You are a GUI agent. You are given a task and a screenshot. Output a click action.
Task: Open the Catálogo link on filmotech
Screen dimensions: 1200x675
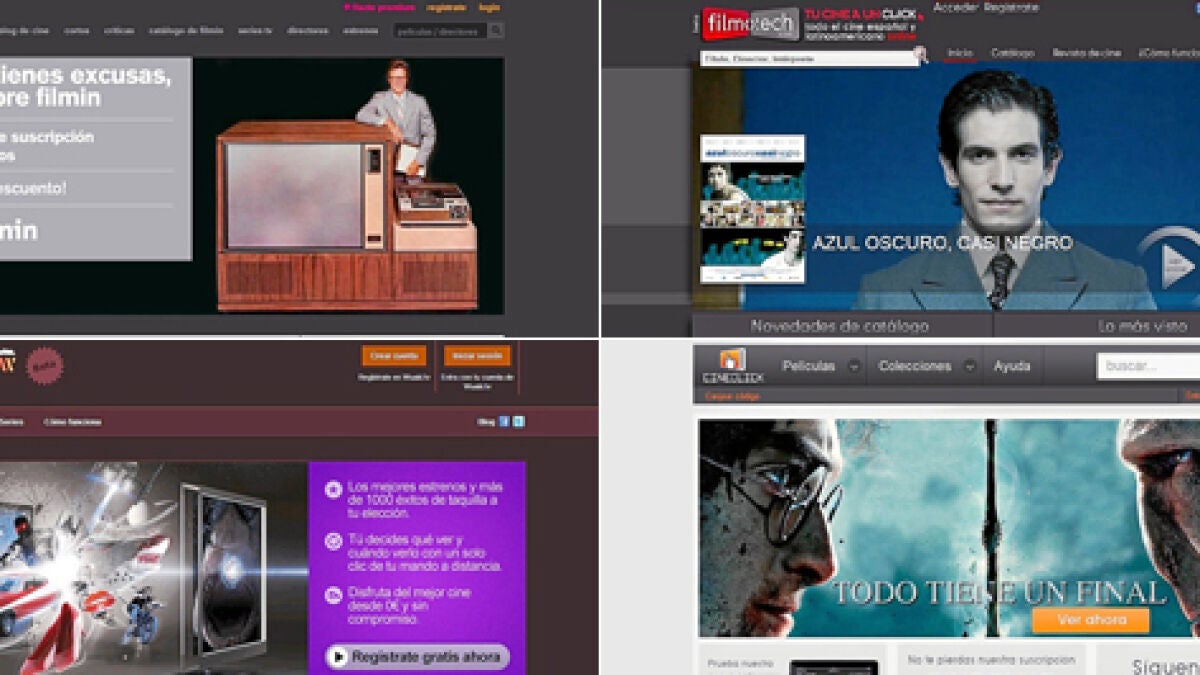click(x=1012, y=53)
